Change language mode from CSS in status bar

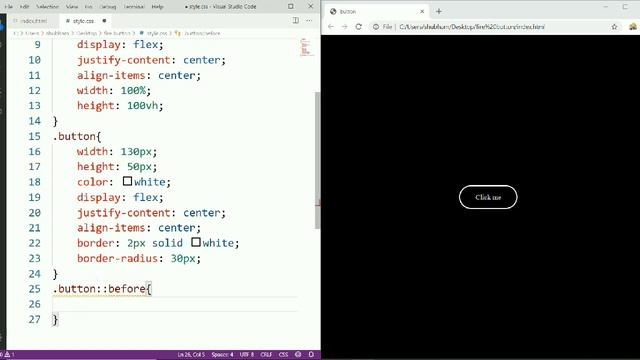(283, 354)
